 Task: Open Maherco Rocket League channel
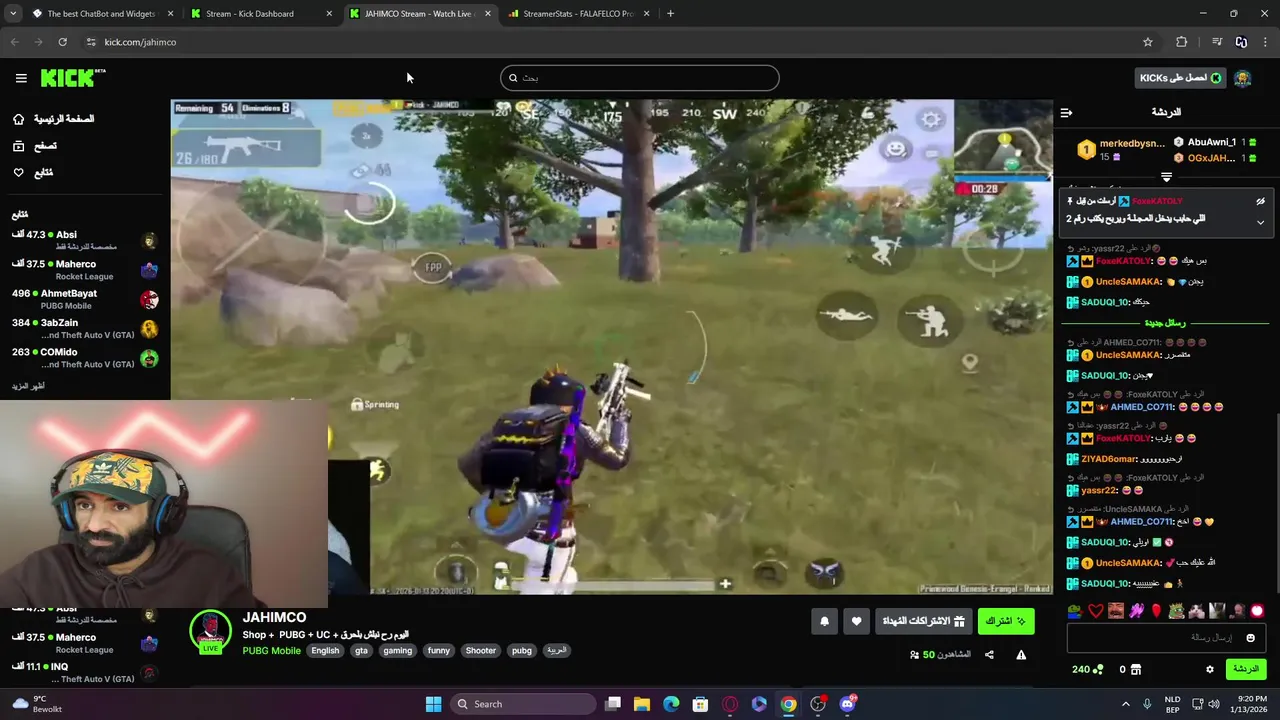[85, 270]
